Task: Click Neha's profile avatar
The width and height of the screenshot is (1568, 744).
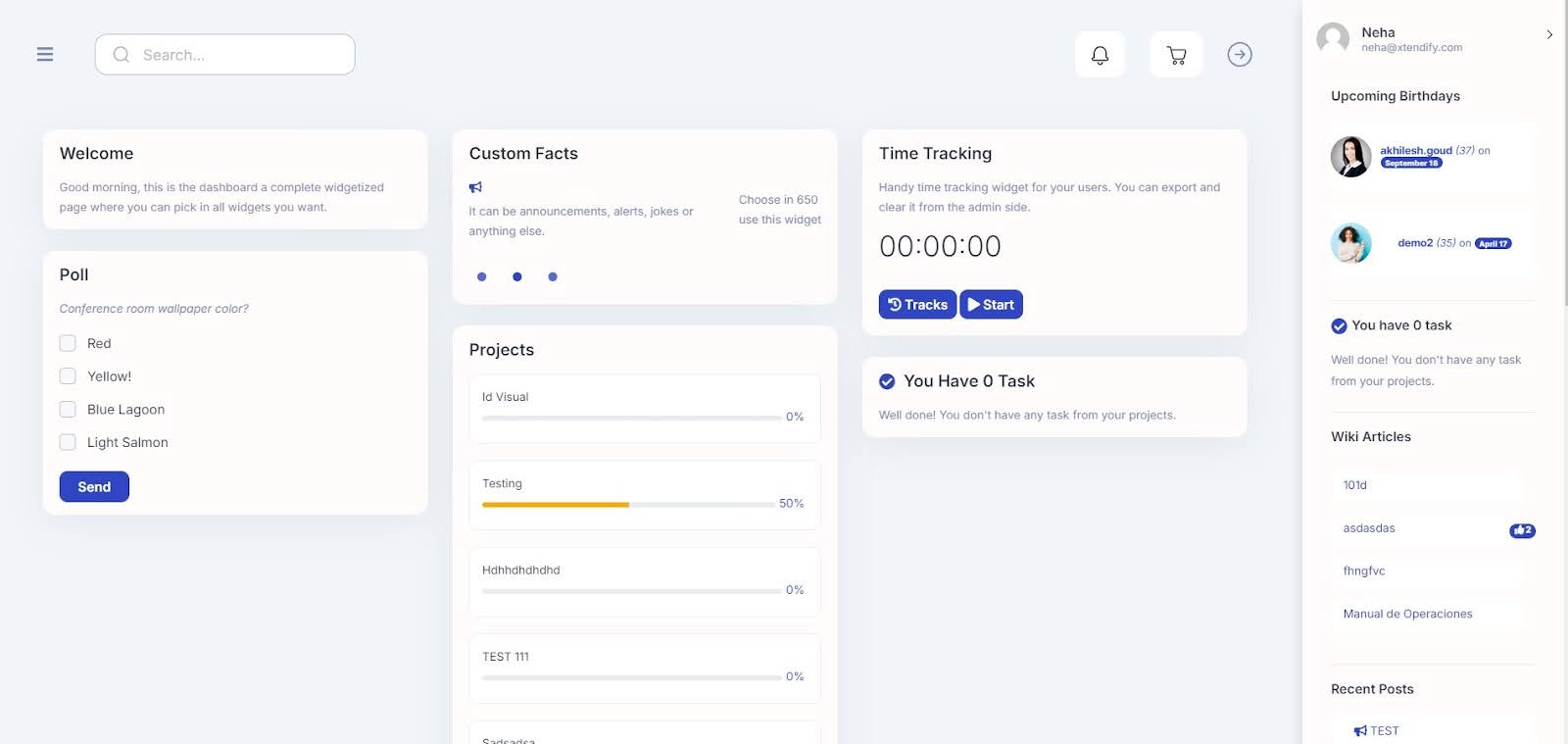Action: point(1333,38)
